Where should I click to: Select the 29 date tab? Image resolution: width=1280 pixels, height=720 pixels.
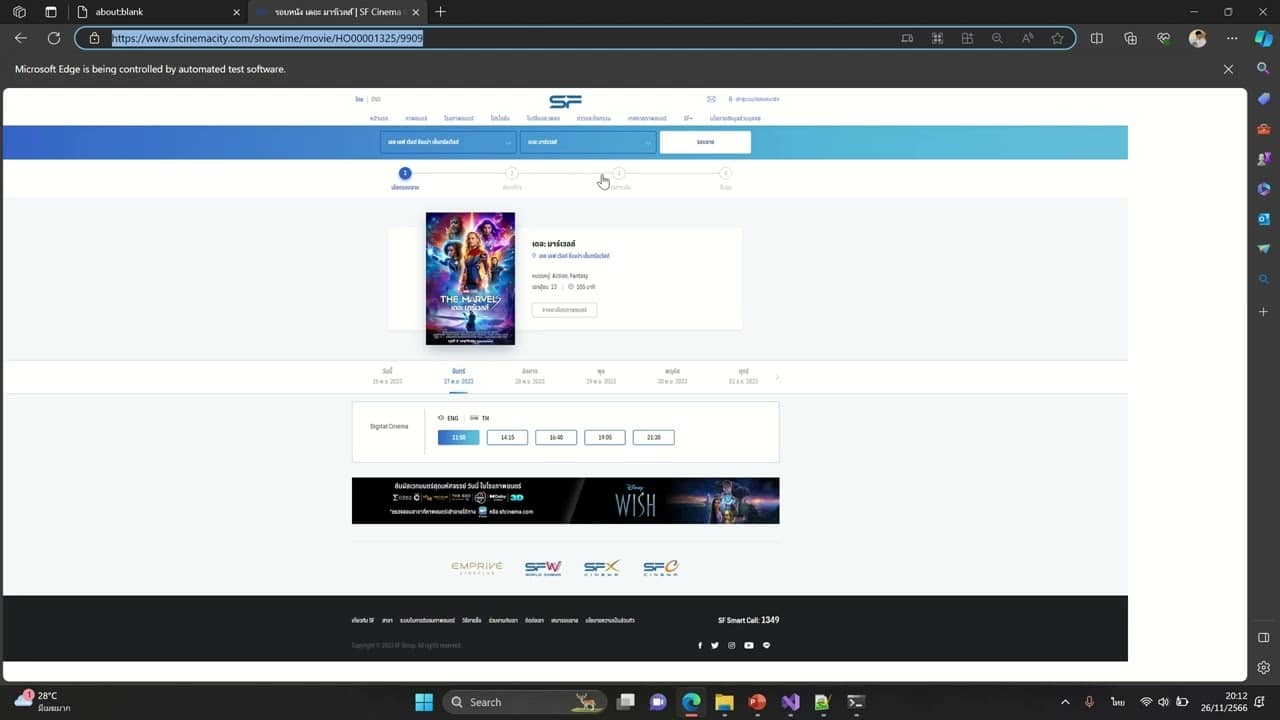[601, 376]
